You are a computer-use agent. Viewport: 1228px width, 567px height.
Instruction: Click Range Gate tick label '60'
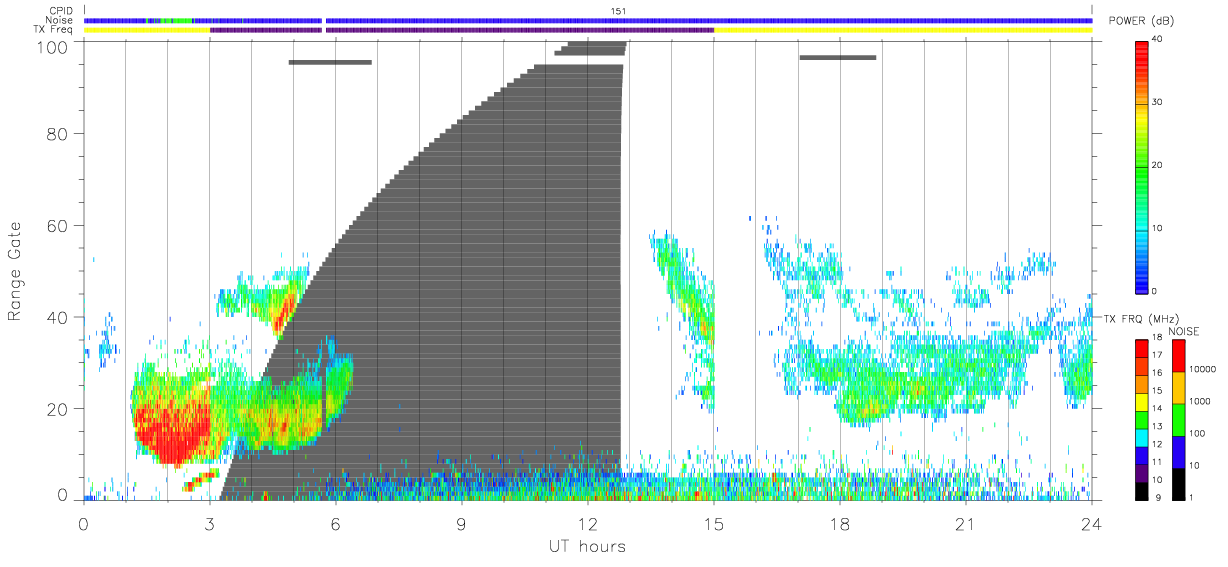[59, 226]
